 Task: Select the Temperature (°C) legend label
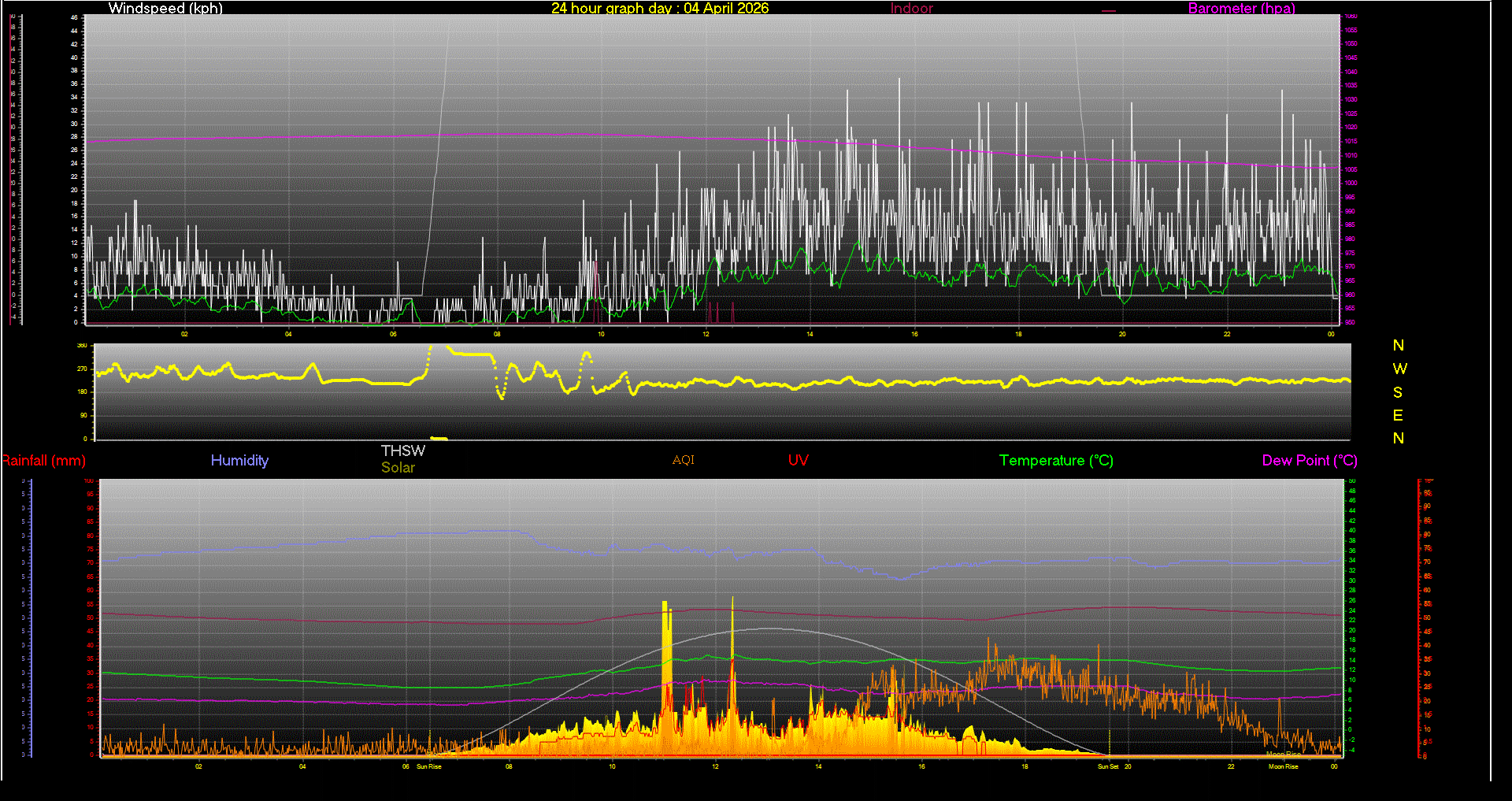pyautogui.click(x=1056, y=461)
